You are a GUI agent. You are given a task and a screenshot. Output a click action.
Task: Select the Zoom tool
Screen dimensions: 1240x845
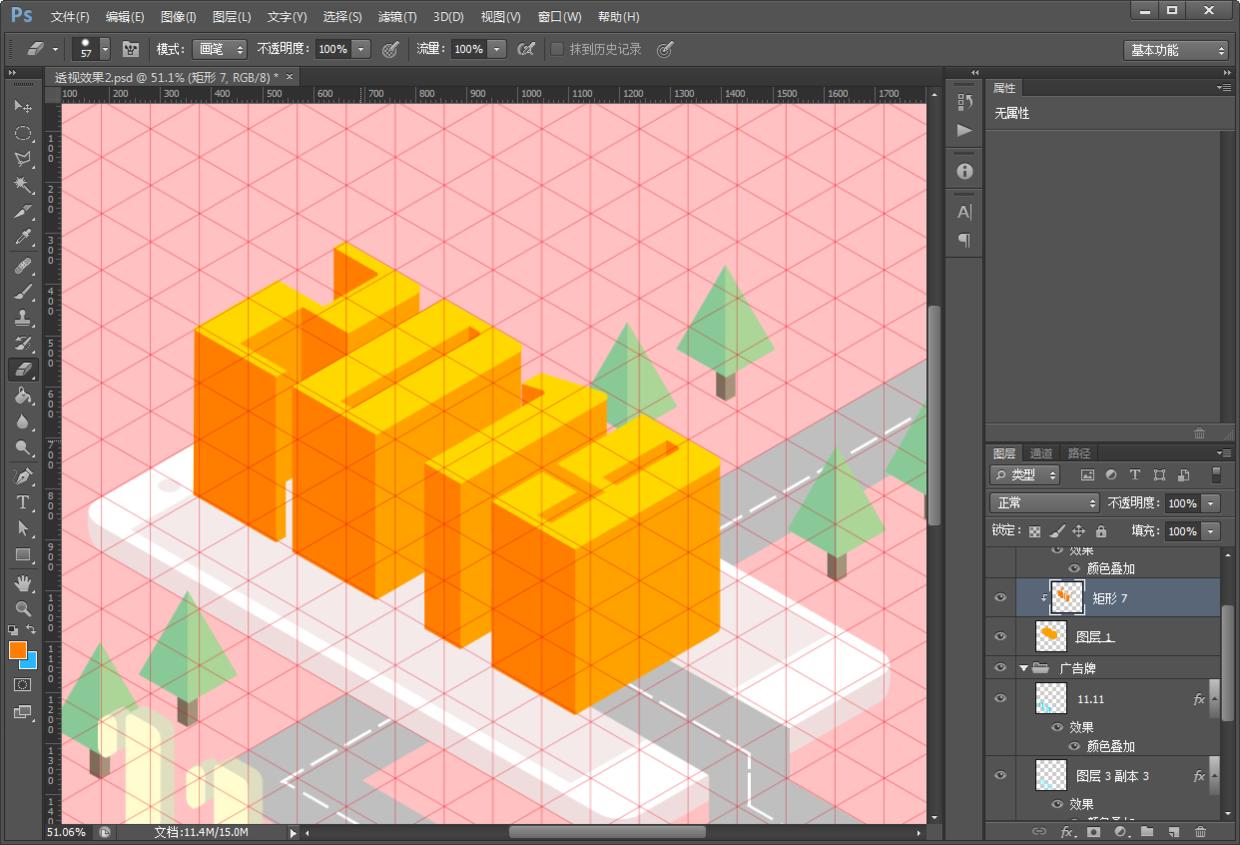(x=23, y=608)
